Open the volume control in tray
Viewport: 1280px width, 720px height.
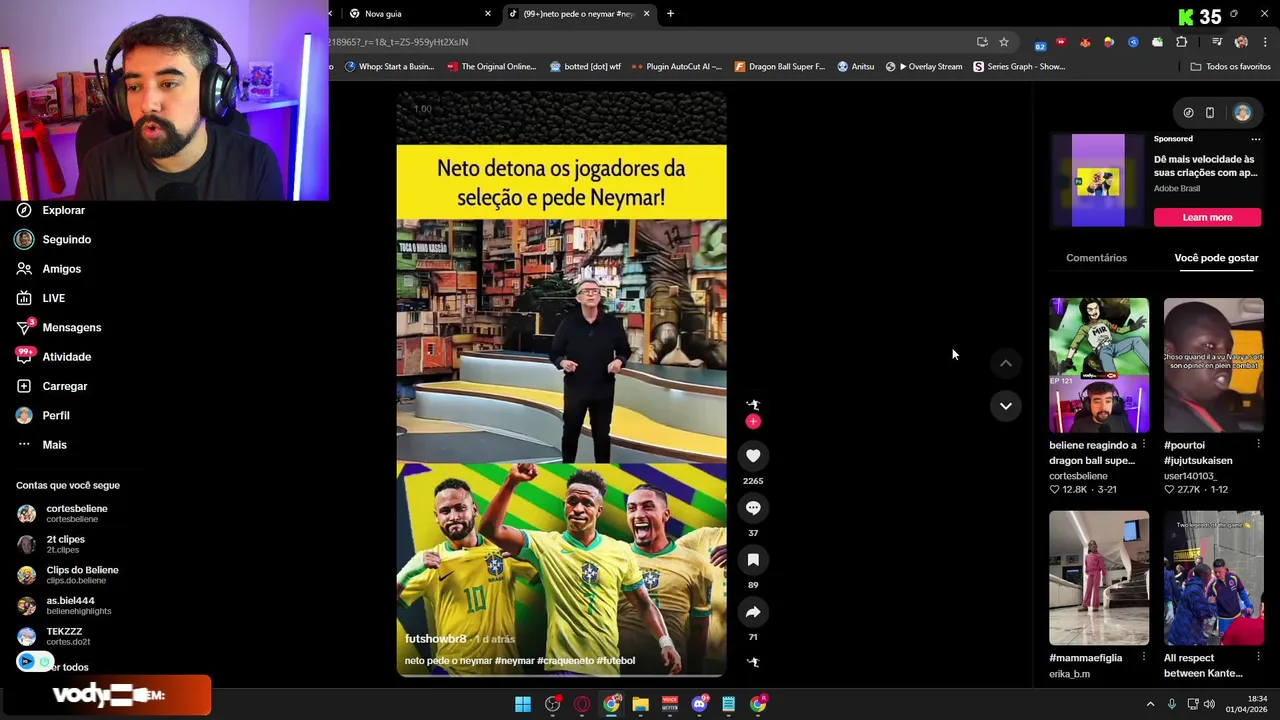pos(1209,704)
